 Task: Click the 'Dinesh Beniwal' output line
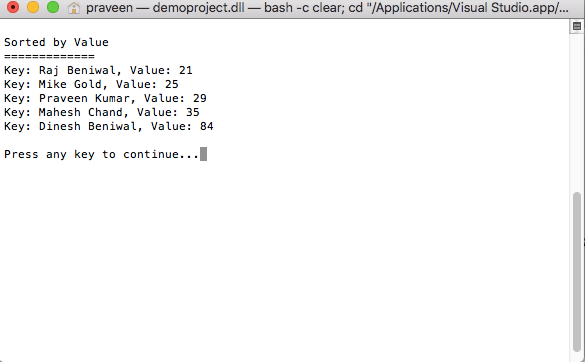click(109, 126)
